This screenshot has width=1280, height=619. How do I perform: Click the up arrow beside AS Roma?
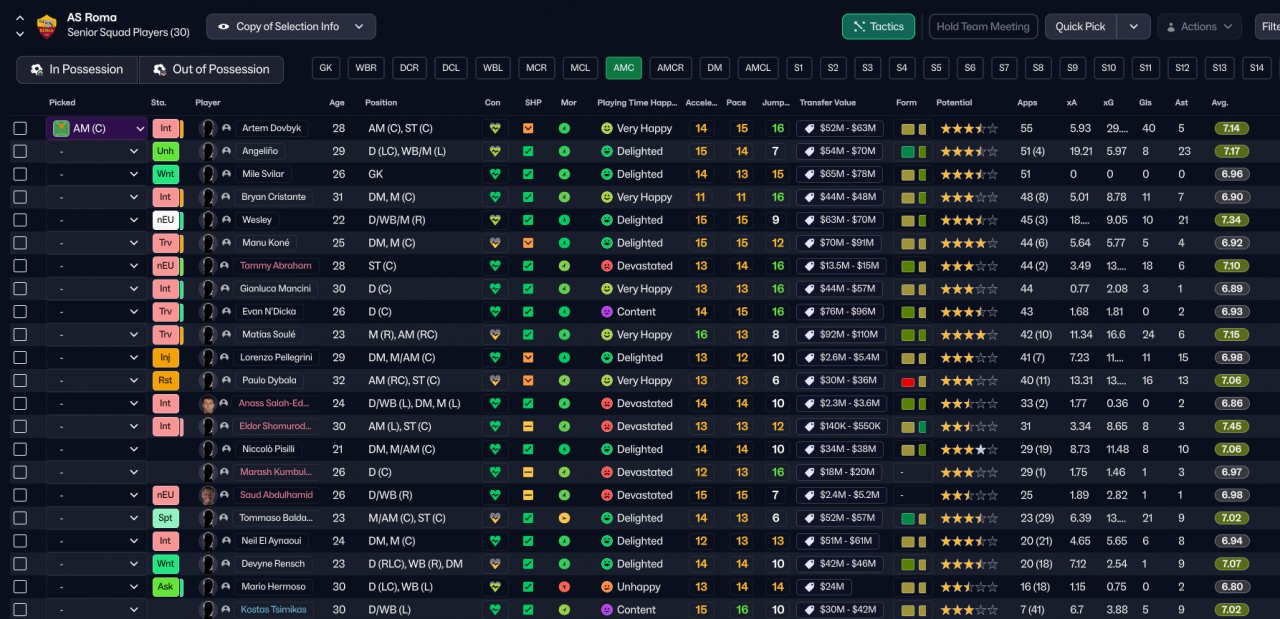point(19,17)
